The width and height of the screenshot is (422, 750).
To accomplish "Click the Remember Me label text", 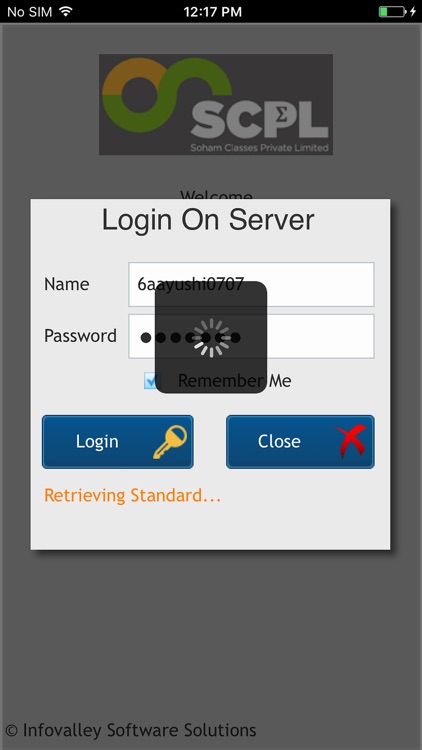I will pyautogui.click(x=234, y=381).
